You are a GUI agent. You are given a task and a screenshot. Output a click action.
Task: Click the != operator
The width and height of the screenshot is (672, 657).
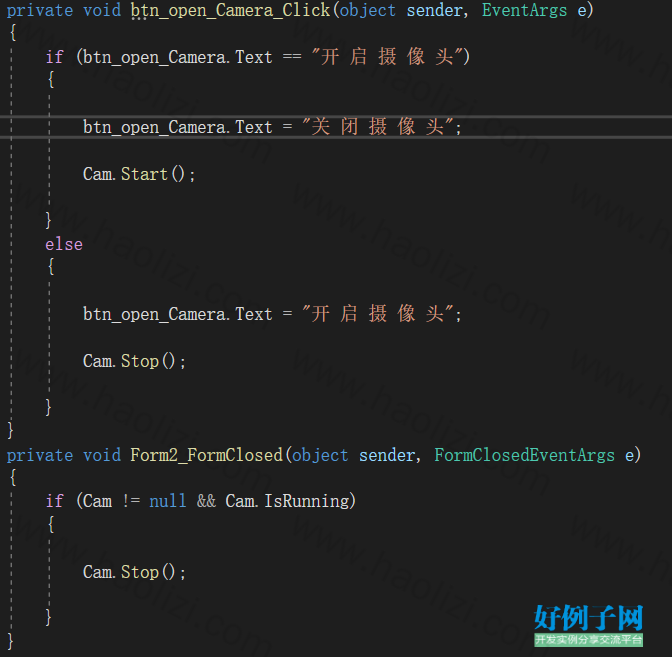(131, 501)
